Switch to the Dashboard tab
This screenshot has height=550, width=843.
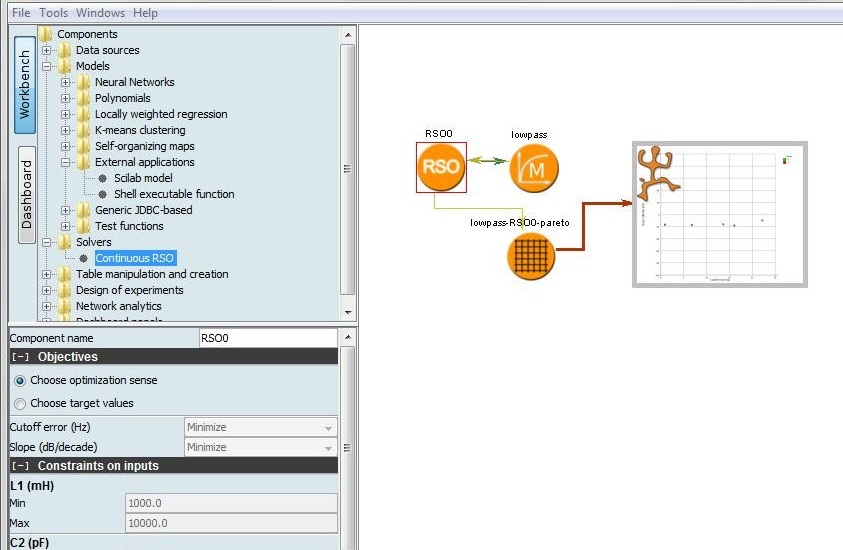[26, 194]
